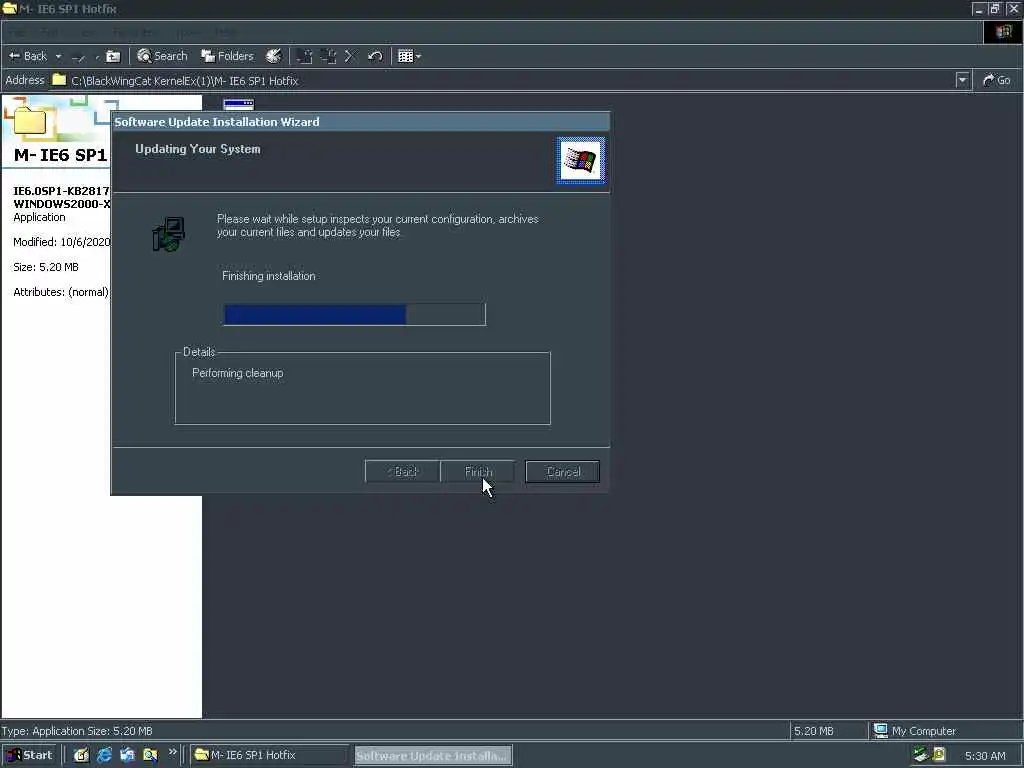The image size is (1024, 768).
Task: Click the Windows logo throbber in menu bar
Action: click(x=1002, y=32)
